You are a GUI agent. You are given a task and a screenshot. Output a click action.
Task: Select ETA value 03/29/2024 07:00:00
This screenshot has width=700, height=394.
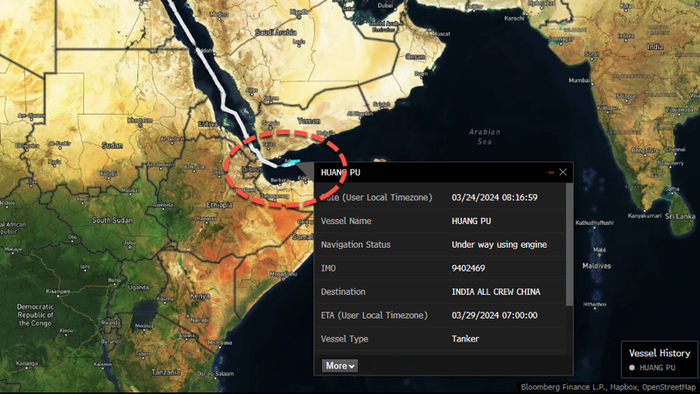(x=495, y=315)
